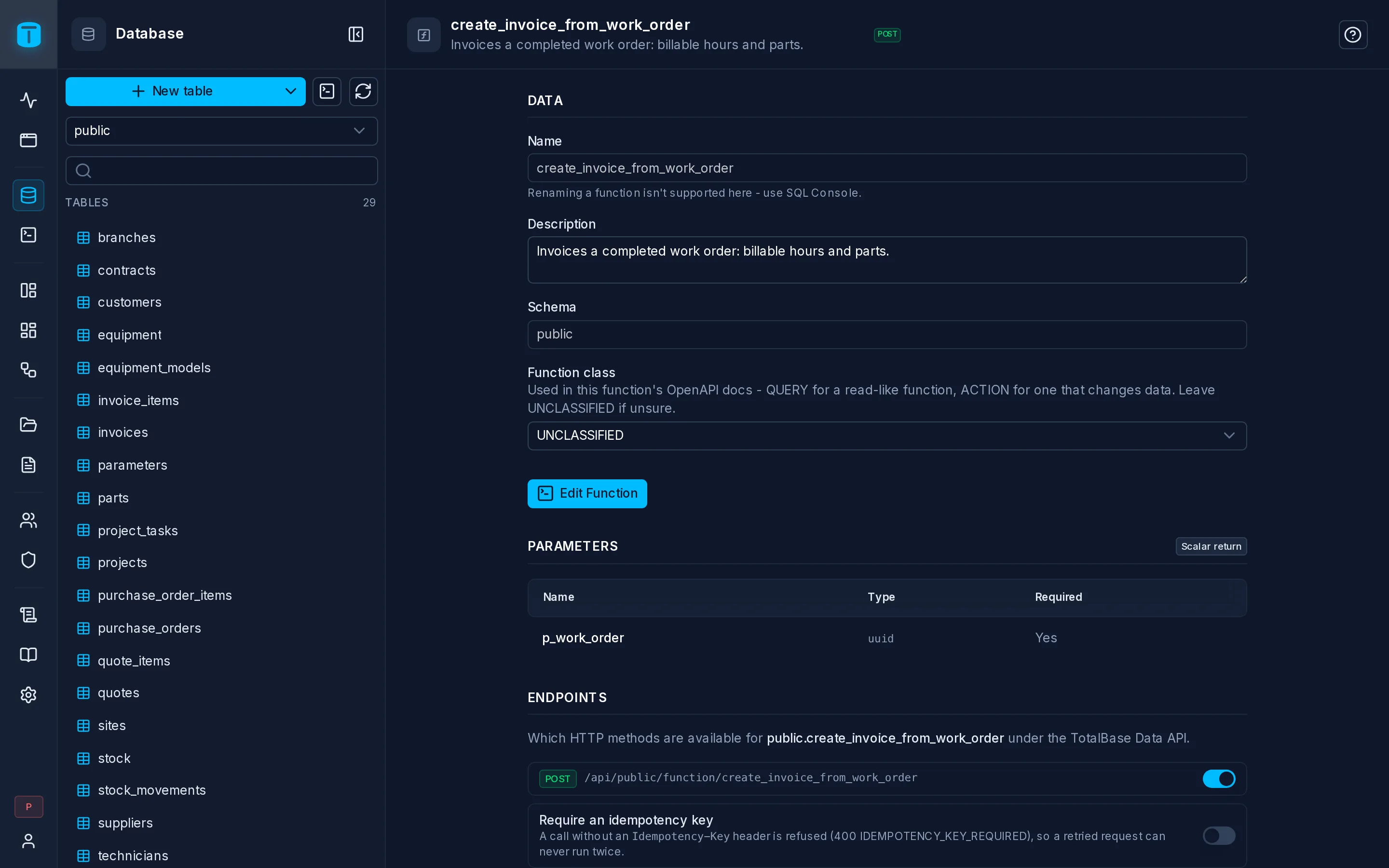Open the user profile icon at bottom
The height and width of the screenshot is (868, 1389).
[x=28, y=841]
